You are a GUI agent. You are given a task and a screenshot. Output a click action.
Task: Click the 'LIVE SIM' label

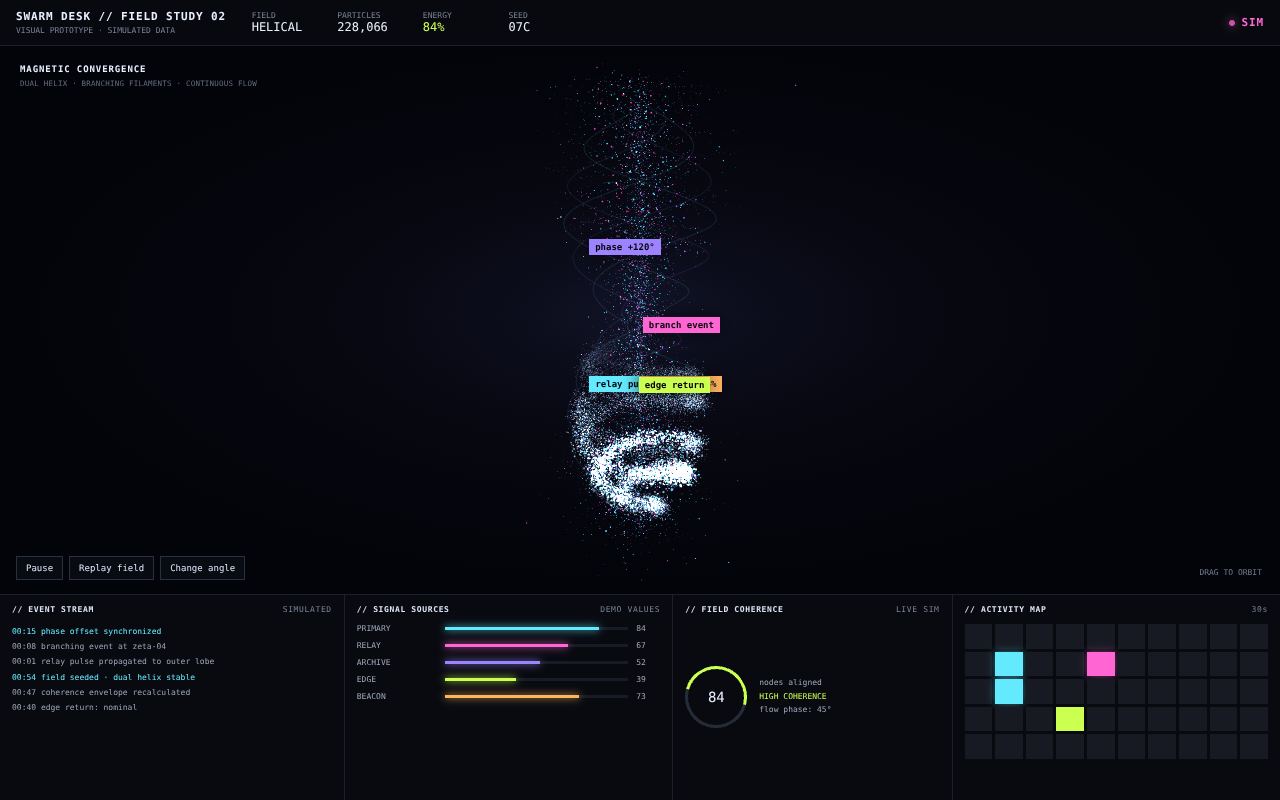pyautogui.click(x=918, y=609)
